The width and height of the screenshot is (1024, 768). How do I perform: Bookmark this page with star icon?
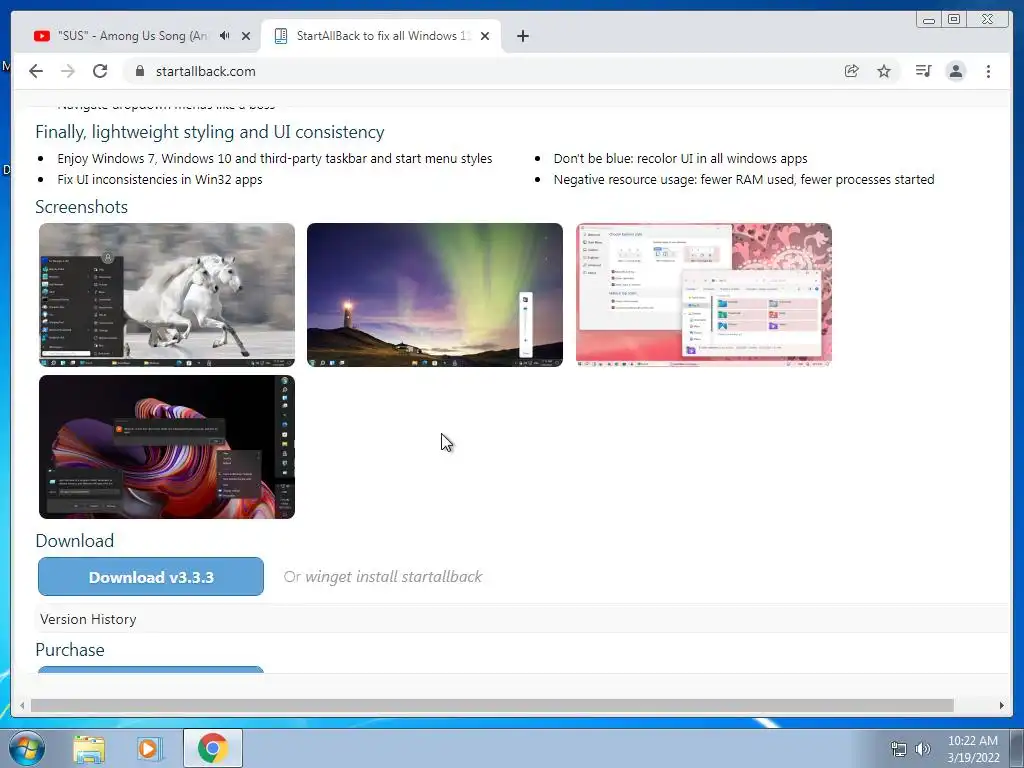pyautogui.click(x=884, y=71)
